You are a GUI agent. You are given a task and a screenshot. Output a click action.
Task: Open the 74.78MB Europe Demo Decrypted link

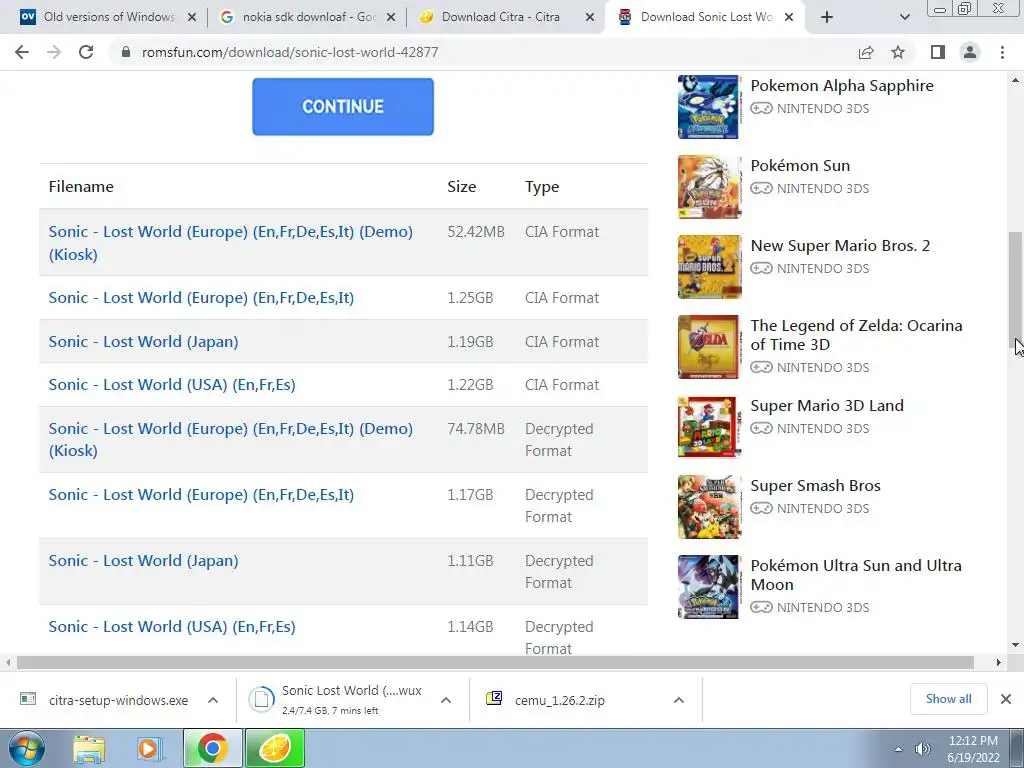tap(231, 440)
